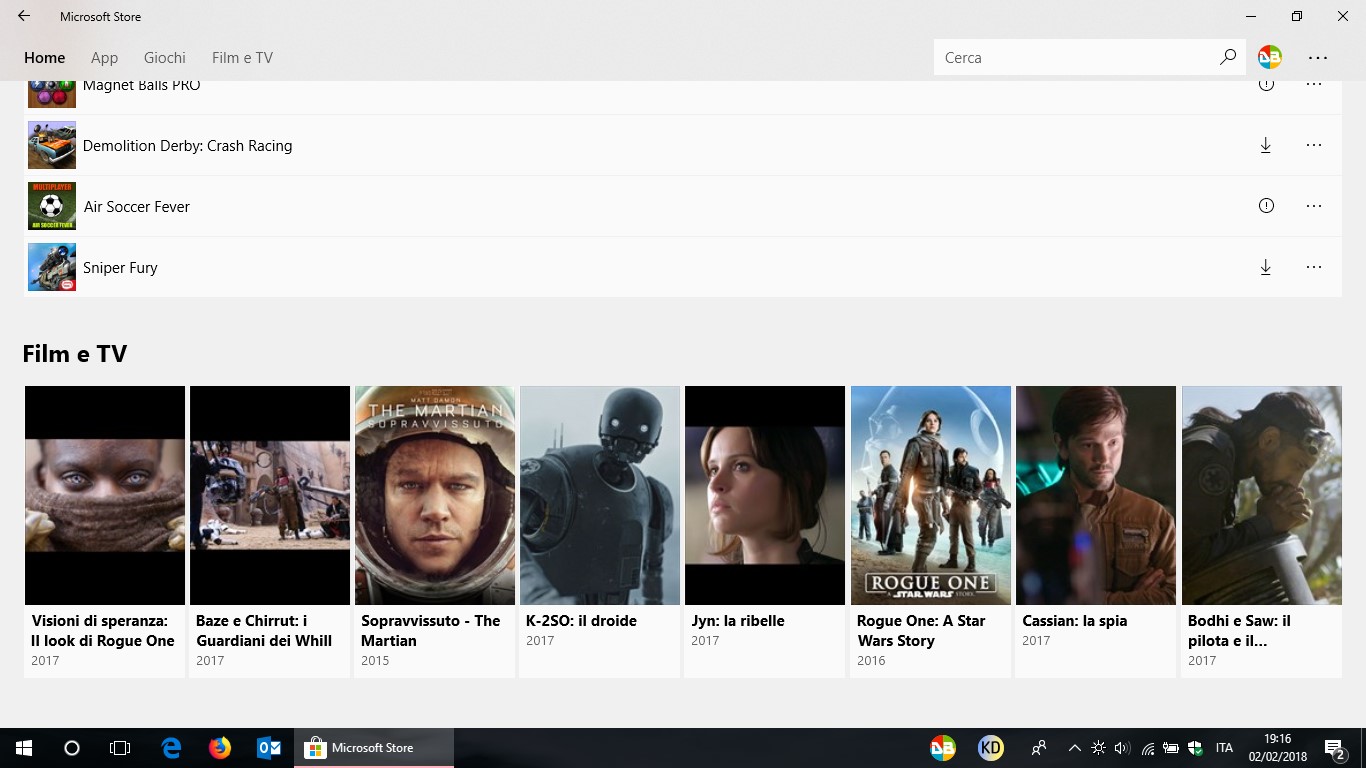Download Sniper Fury
This screenshot has width=1366, height=768.
[1266, 267]
